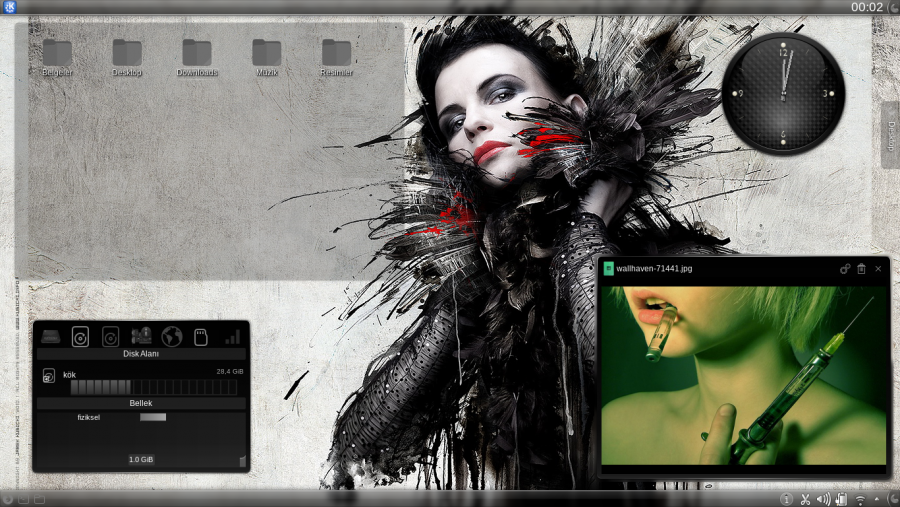
Task: Open the Desktop folder icon
Action: click(x=127, y=57)
